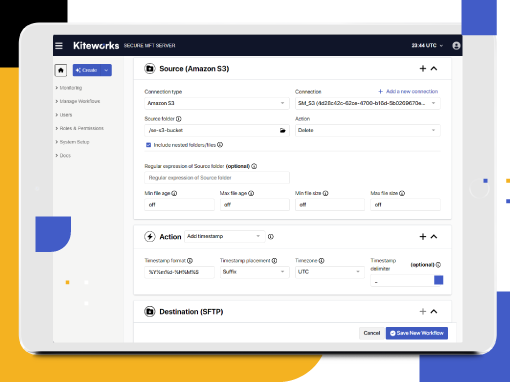The height and width of the screenshot is (382, 510).
Task: Browse folders with the folder icon
Action: tap(283, 130)
